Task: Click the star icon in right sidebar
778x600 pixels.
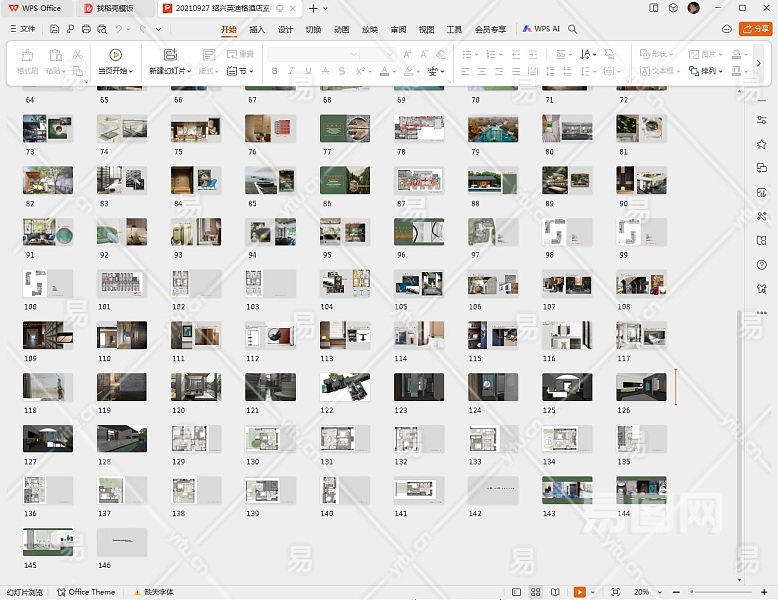Action: pos(762,144)
